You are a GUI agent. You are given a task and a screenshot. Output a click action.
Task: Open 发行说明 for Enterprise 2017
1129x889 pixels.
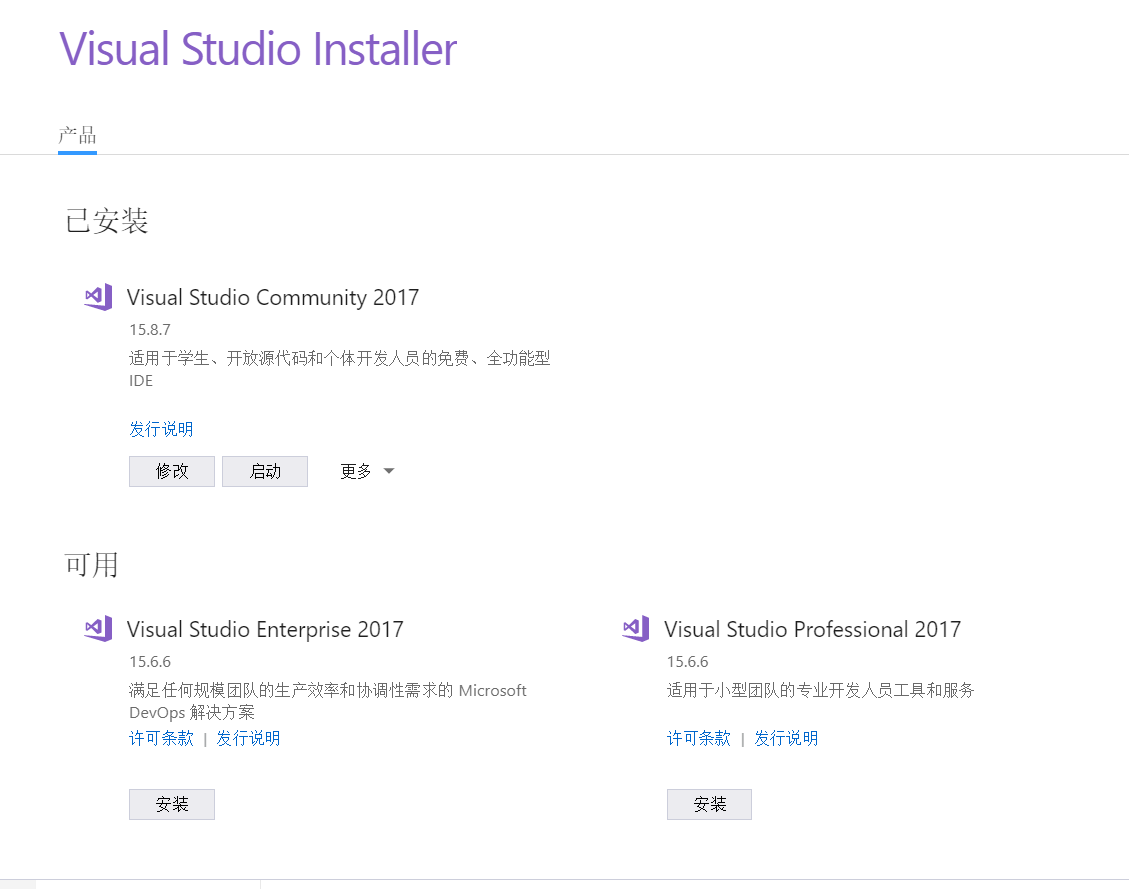click(x=248, y=738)
